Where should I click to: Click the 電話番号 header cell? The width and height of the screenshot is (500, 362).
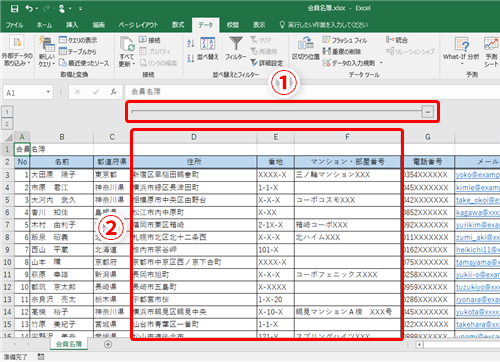pos(428,162)
